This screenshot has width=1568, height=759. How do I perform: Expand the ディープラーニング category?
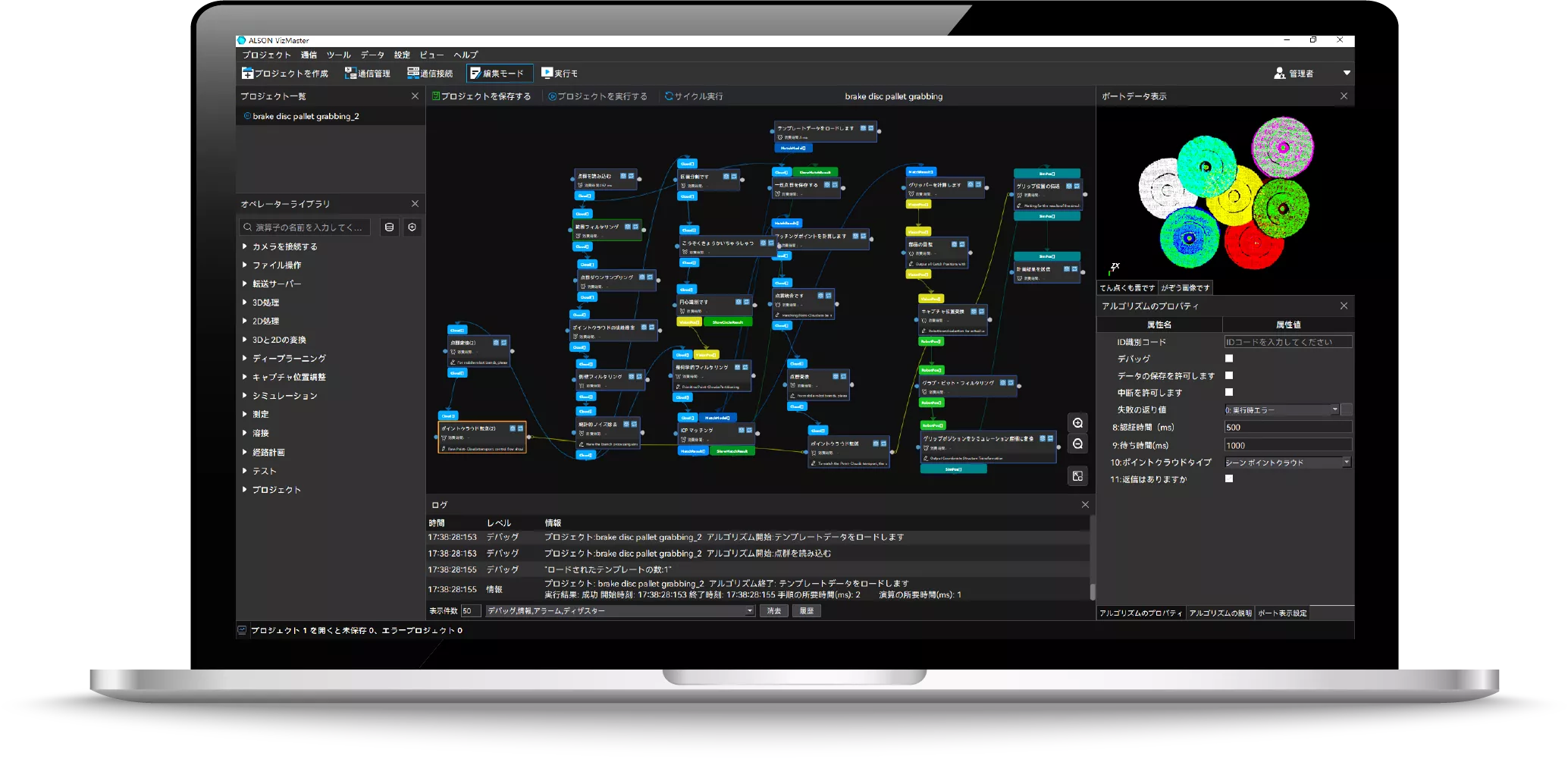coord(245,359)
